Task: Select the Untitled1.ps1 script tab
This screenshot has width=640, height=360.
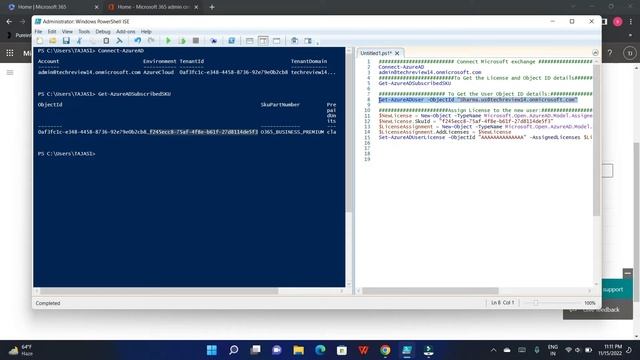Action: coord(376,53)
